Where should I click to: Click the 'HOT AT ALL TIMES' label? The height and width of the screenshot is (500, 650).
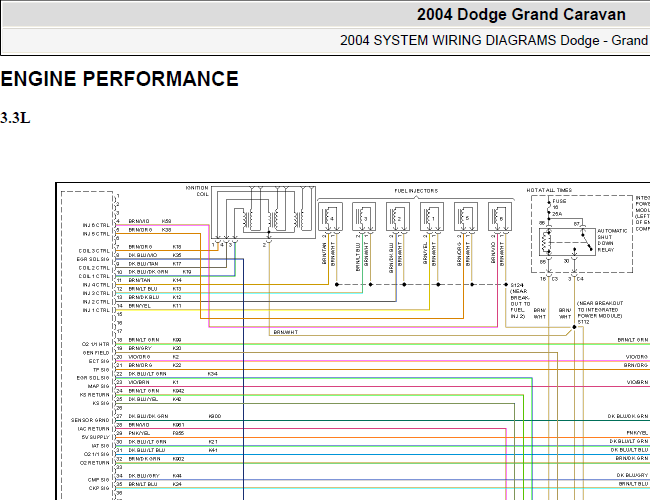tap(549, 190)
